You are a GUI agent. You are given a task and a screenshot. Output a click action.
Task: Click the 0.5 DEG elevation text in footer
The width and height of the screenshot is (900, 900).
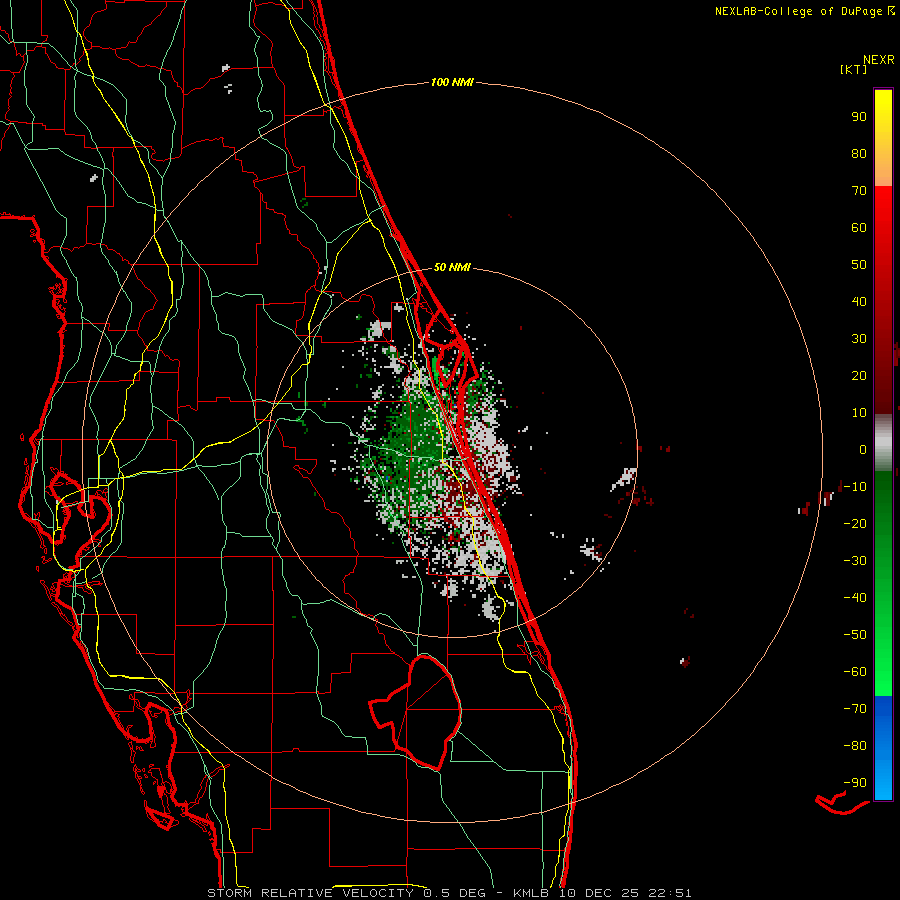[x=455, y=893]
